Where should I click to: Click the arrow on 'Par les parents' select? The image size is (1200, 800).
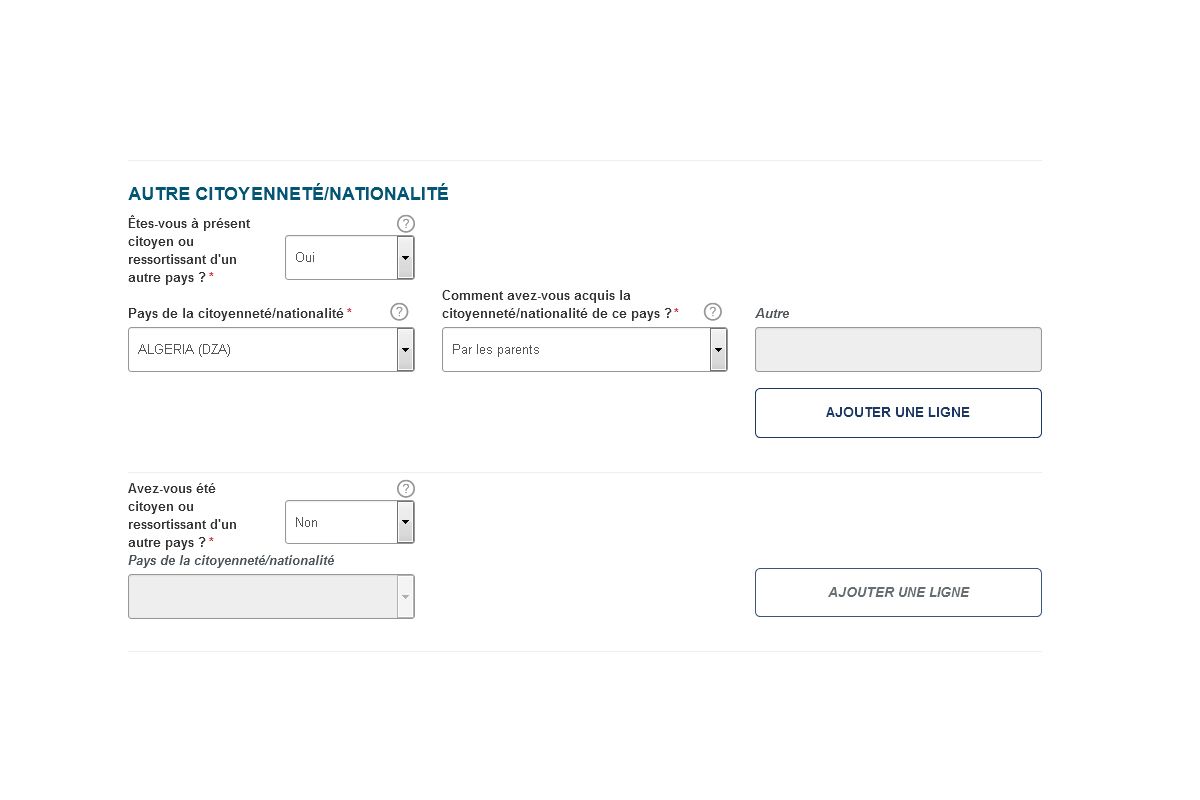pos(718,350)
